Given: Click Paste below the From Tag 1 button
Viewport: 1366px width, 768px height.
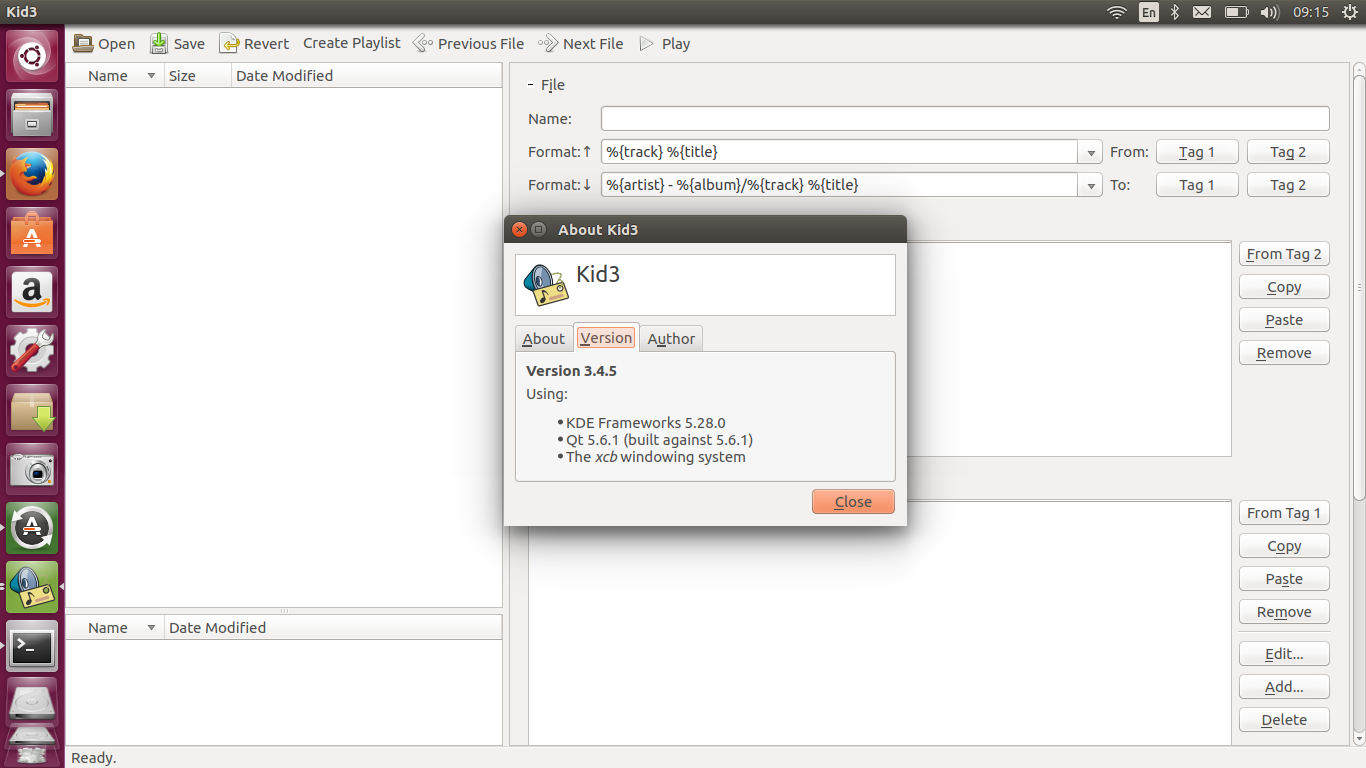Looking at the screenshot, I should click(x=1284, y=579).
